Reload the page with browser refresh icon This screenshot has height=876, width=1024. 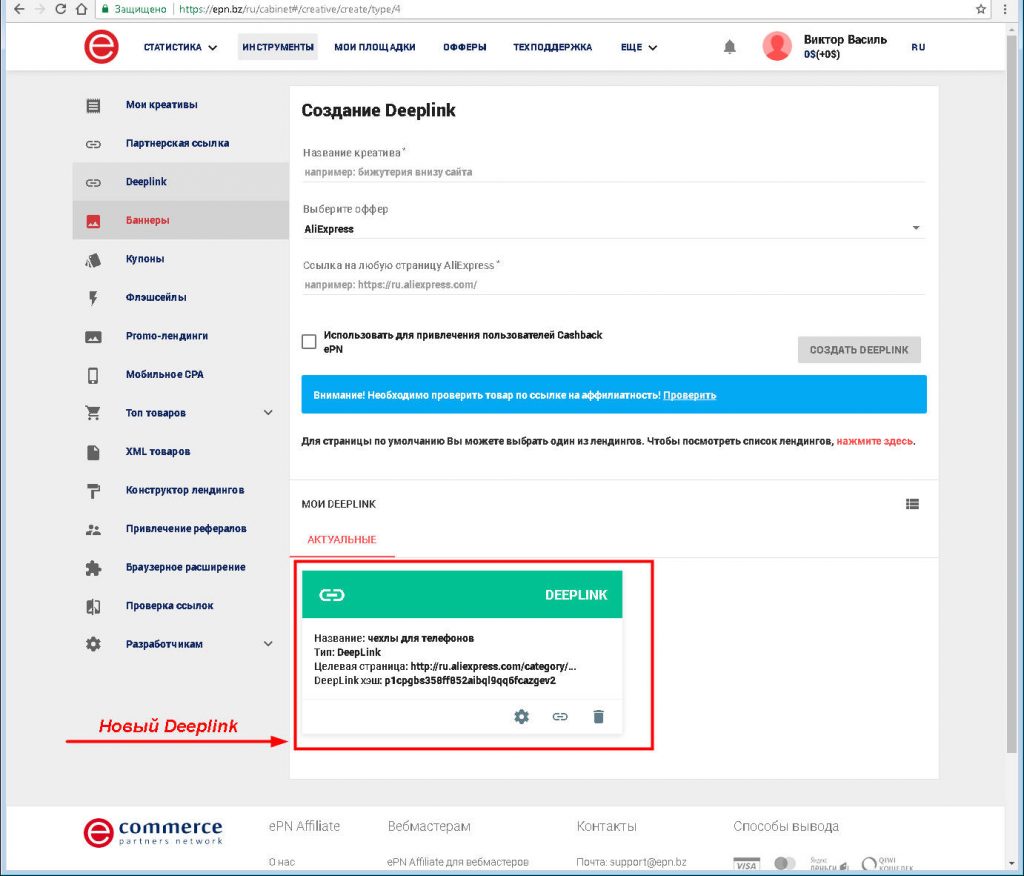(x=60, y=9)
